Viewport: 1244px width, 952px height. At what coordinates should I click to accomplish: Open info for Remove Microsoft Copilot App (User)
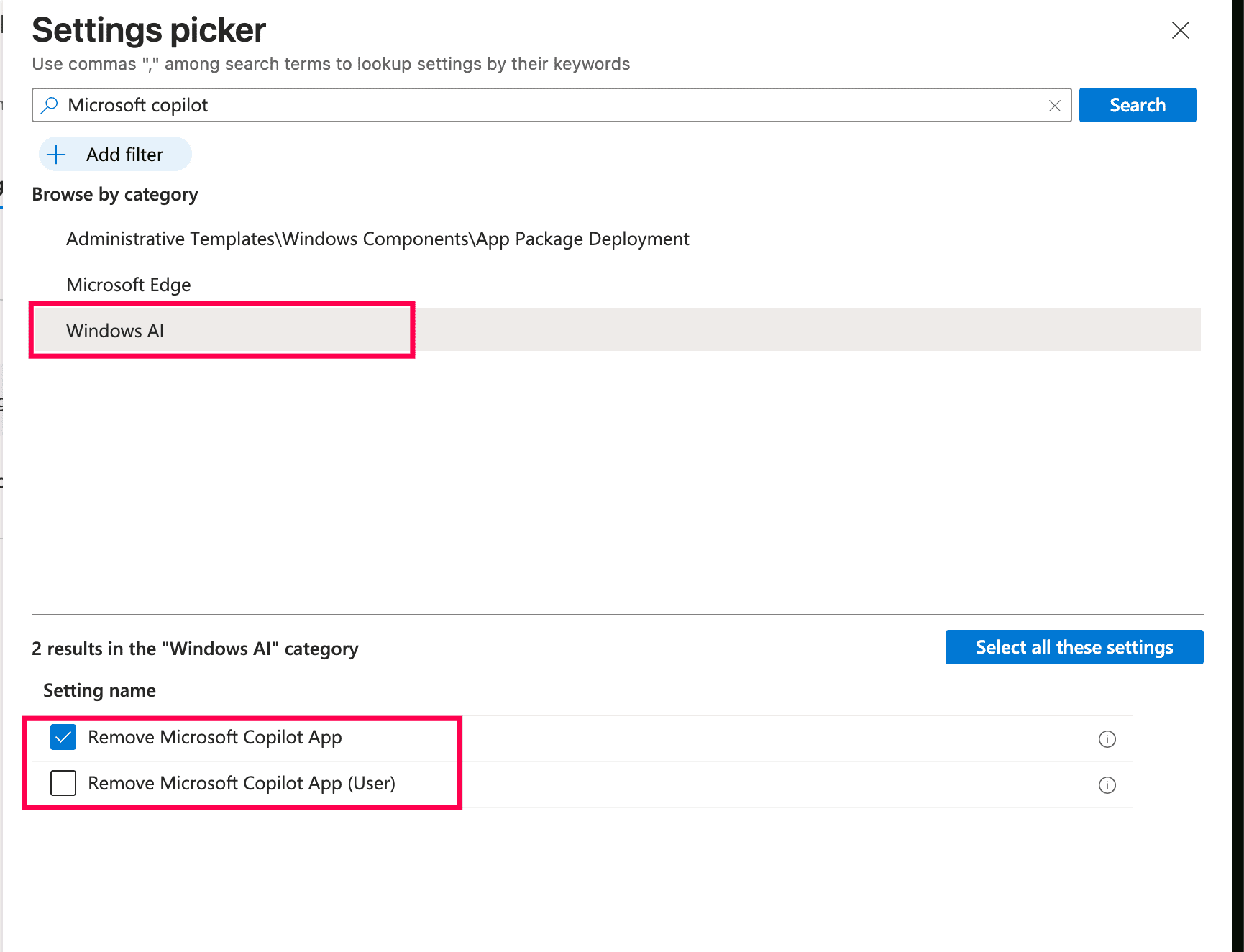click(1107, 784)
